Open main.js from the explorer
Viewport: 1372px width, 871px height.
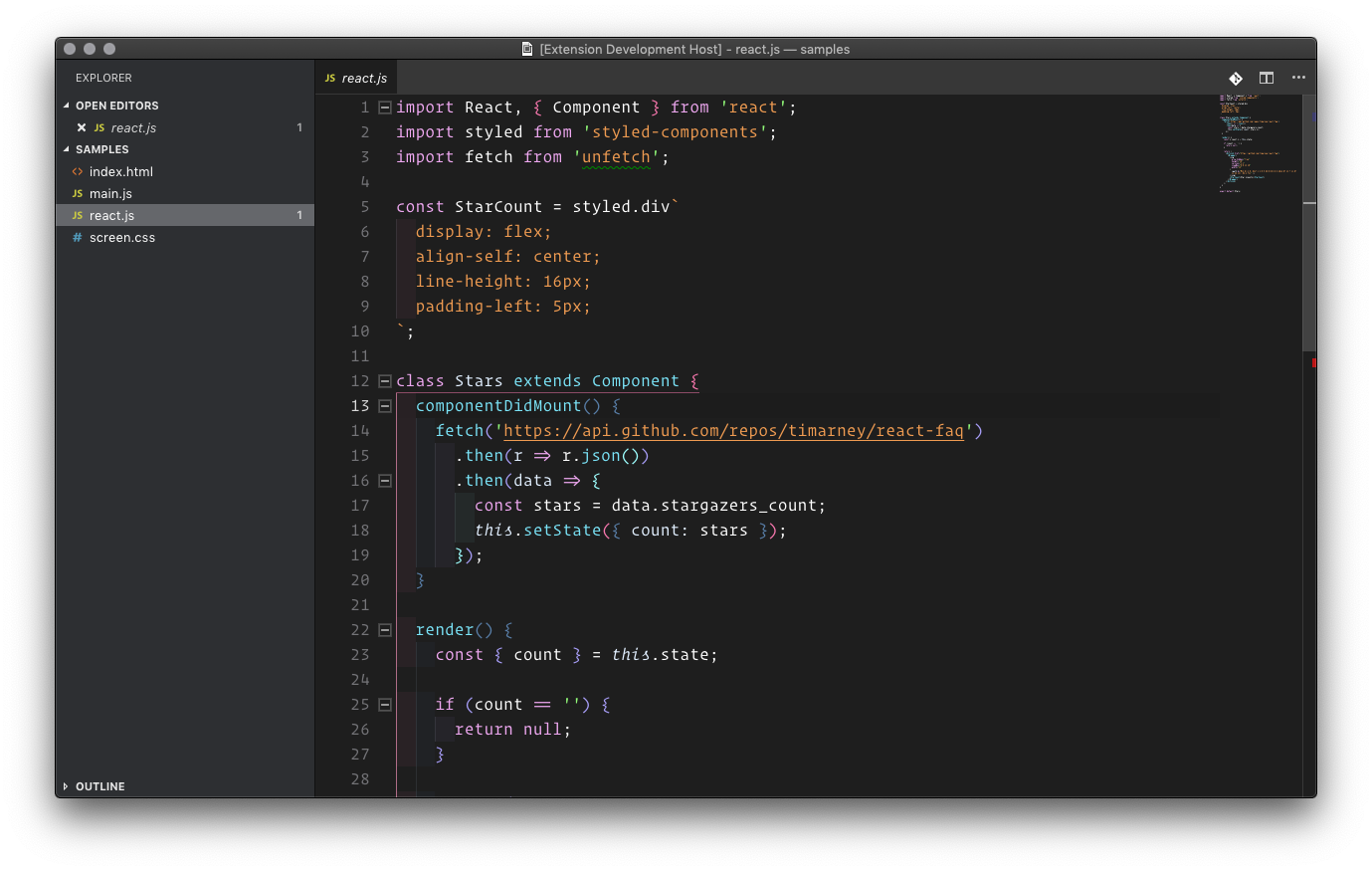185,193
